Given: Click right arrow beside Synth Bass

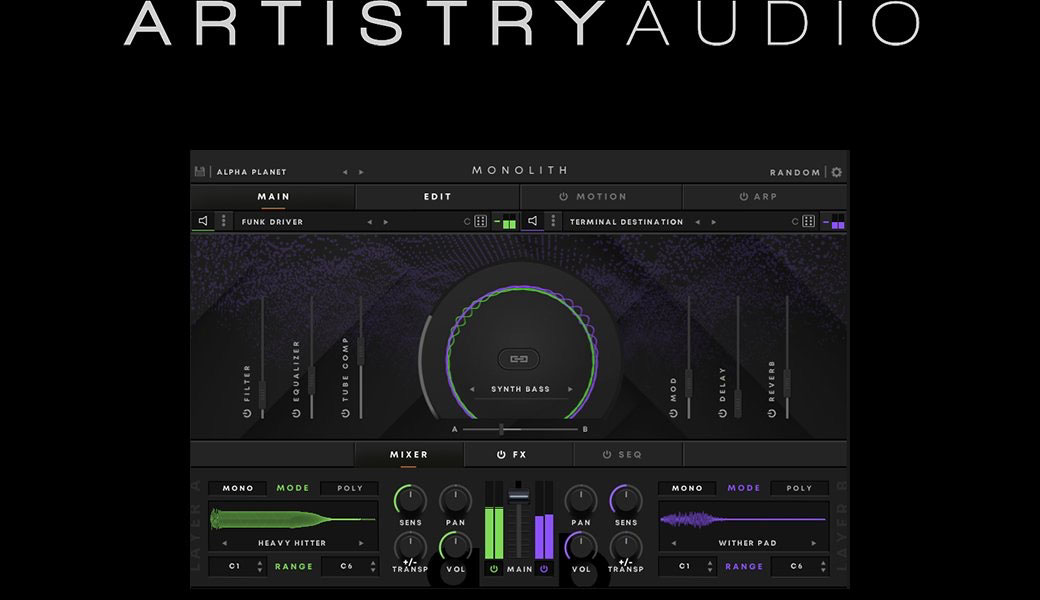Looking at the screenshot, I should (570, 389).
